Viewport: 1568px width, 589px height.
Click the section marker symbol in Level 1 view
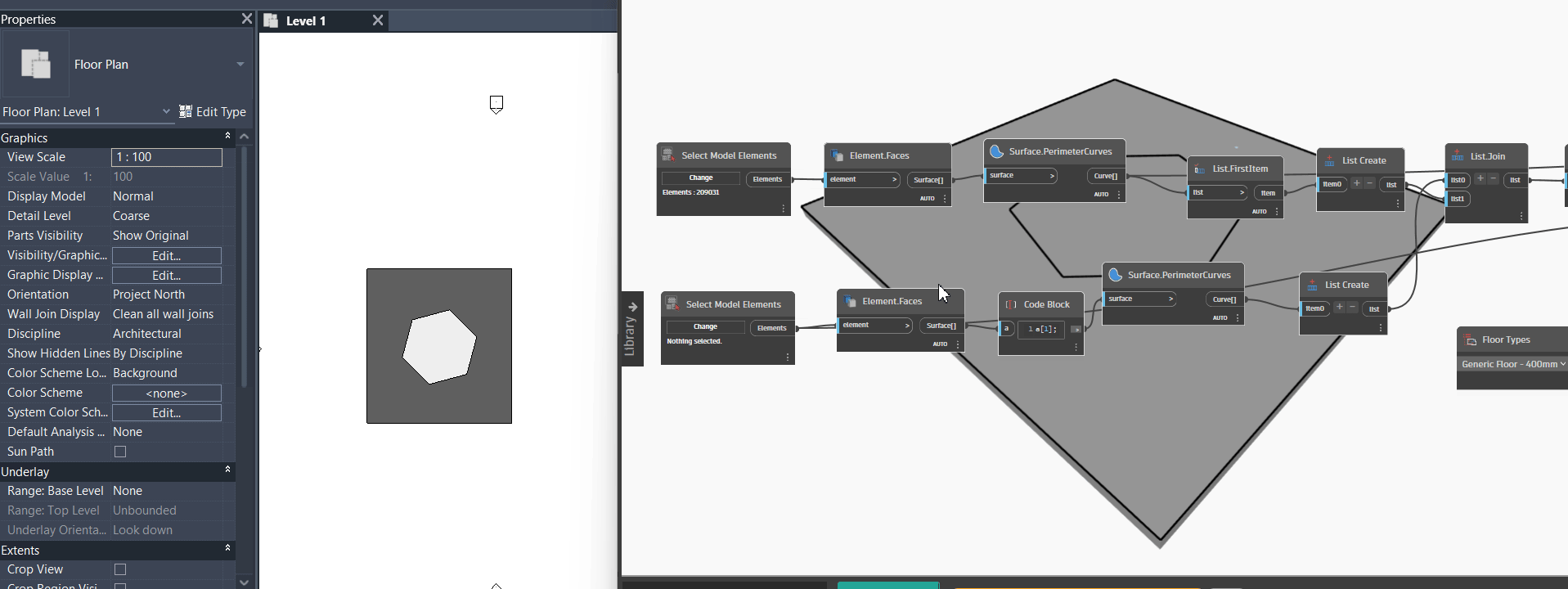(496, 104)
